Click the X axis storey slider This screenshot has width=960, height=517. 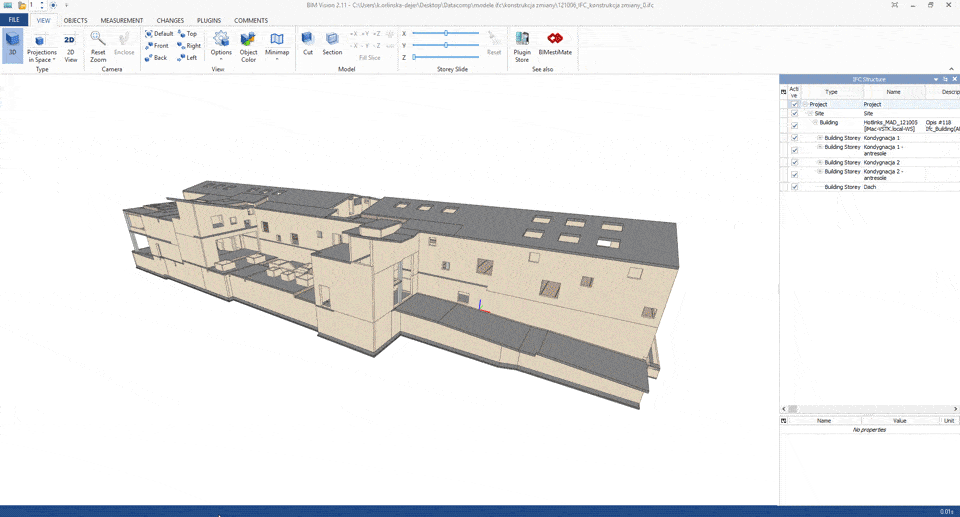[445, 33]
